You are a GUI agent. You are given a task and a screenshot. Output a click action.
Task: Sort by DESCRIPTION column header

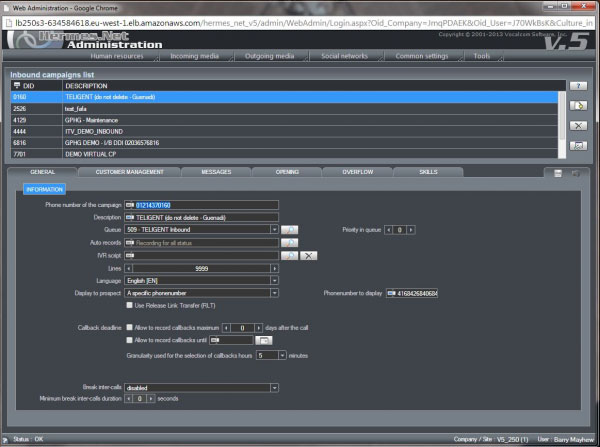click(x=86, y=86)
